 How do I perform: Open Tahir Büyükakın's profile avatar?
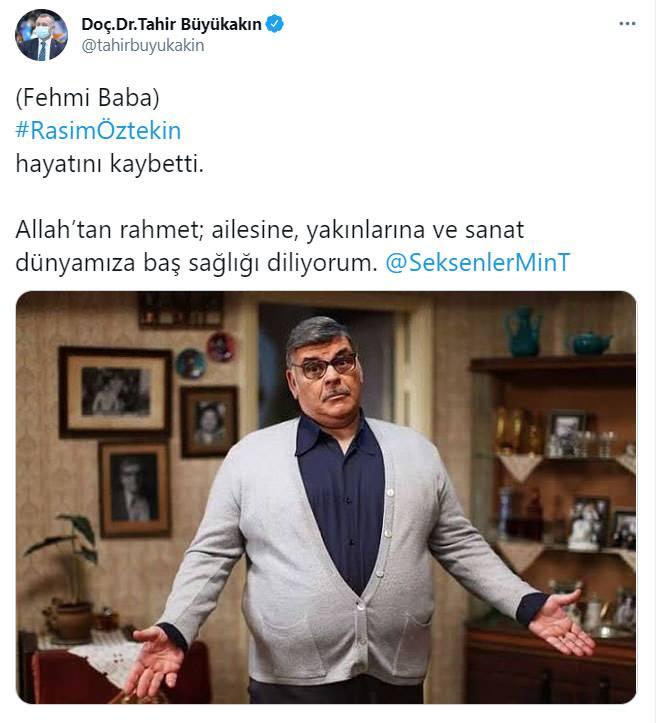coord(41,35)
